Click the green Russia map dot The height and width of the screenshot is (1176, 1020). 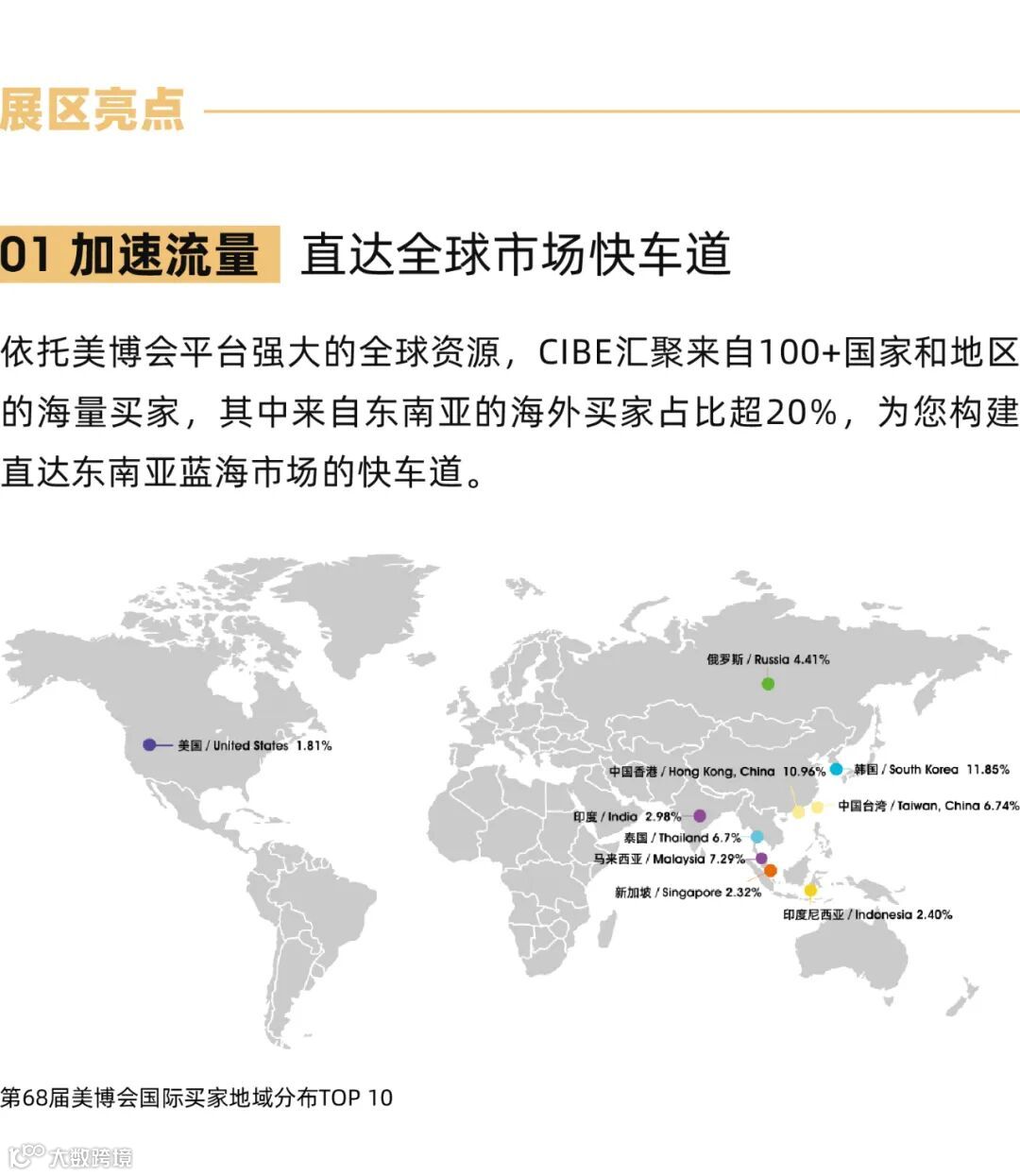click(x=768, y=683)
